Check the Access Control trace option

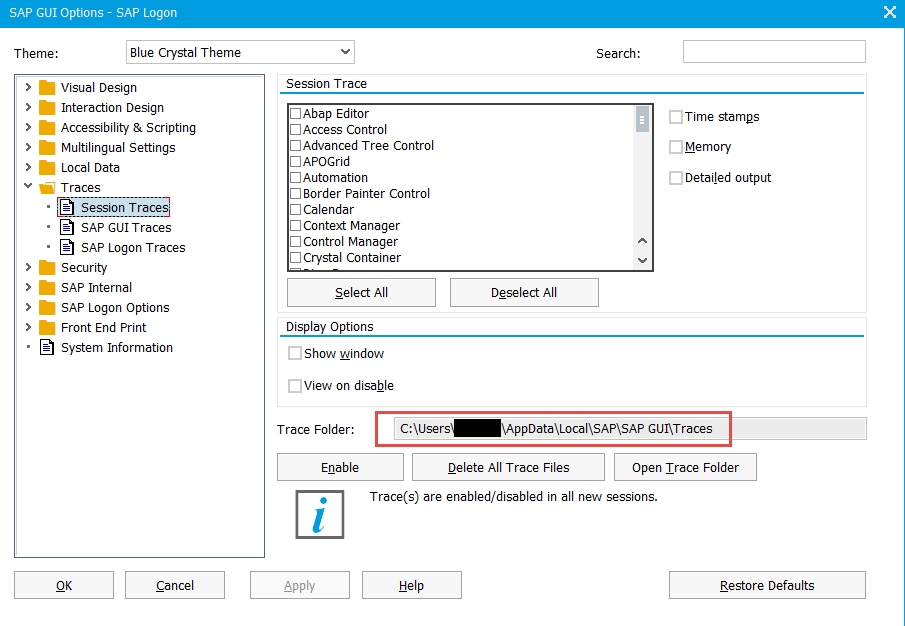point(296,130)
